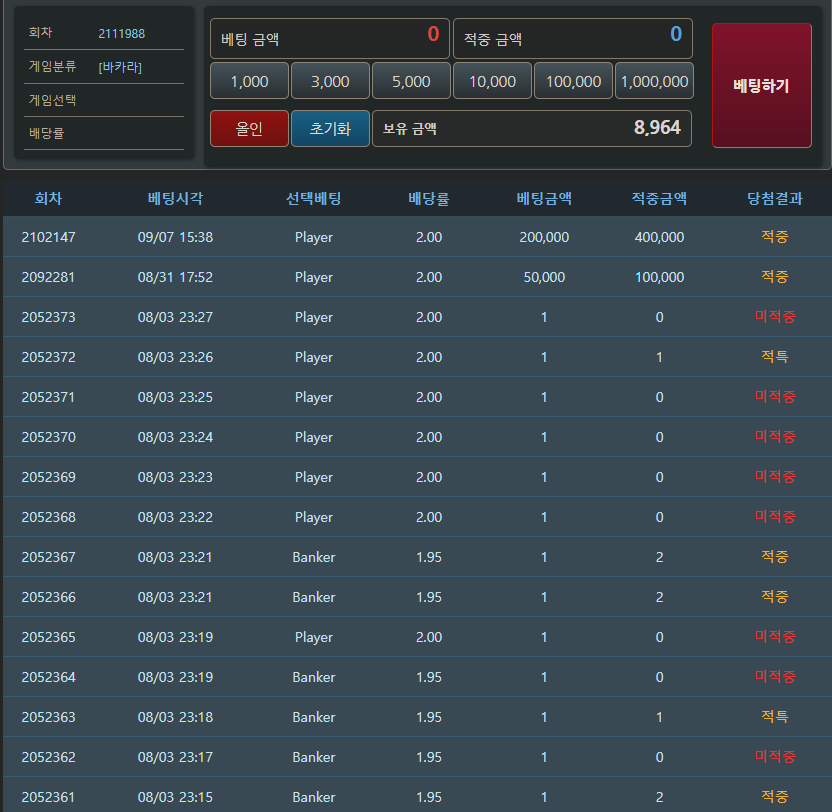The image size is (832, 812).
Task: Click 적중 result of round 2052361
Action: 775,796
